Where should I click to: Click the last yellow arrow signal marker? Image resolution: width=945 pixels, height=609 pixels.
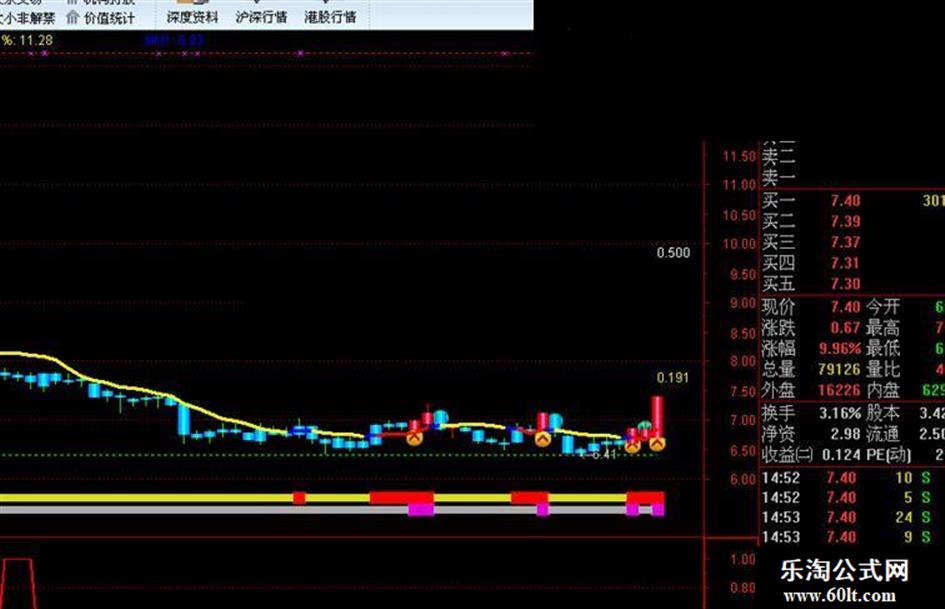657,444
